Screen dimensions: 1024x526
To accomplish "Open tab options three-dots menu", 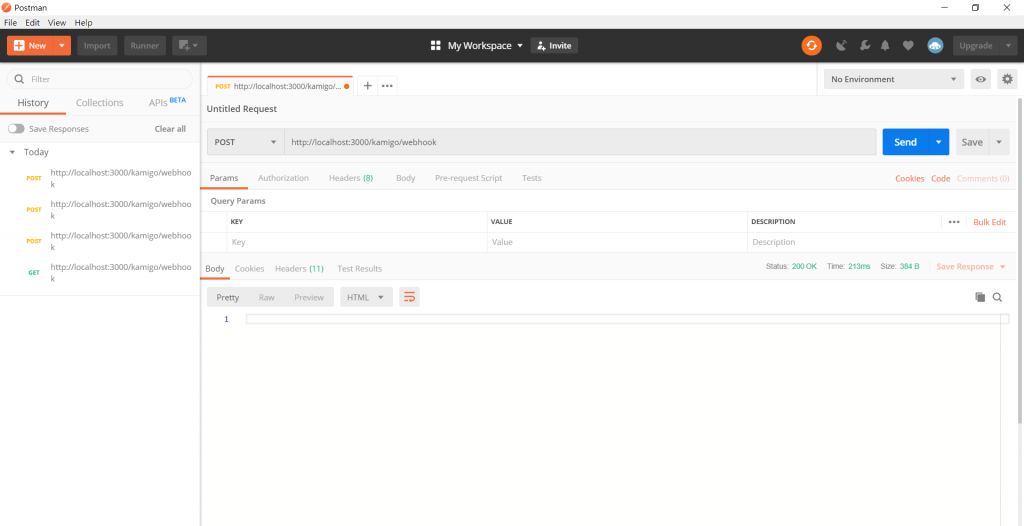I will pos(387,86).
